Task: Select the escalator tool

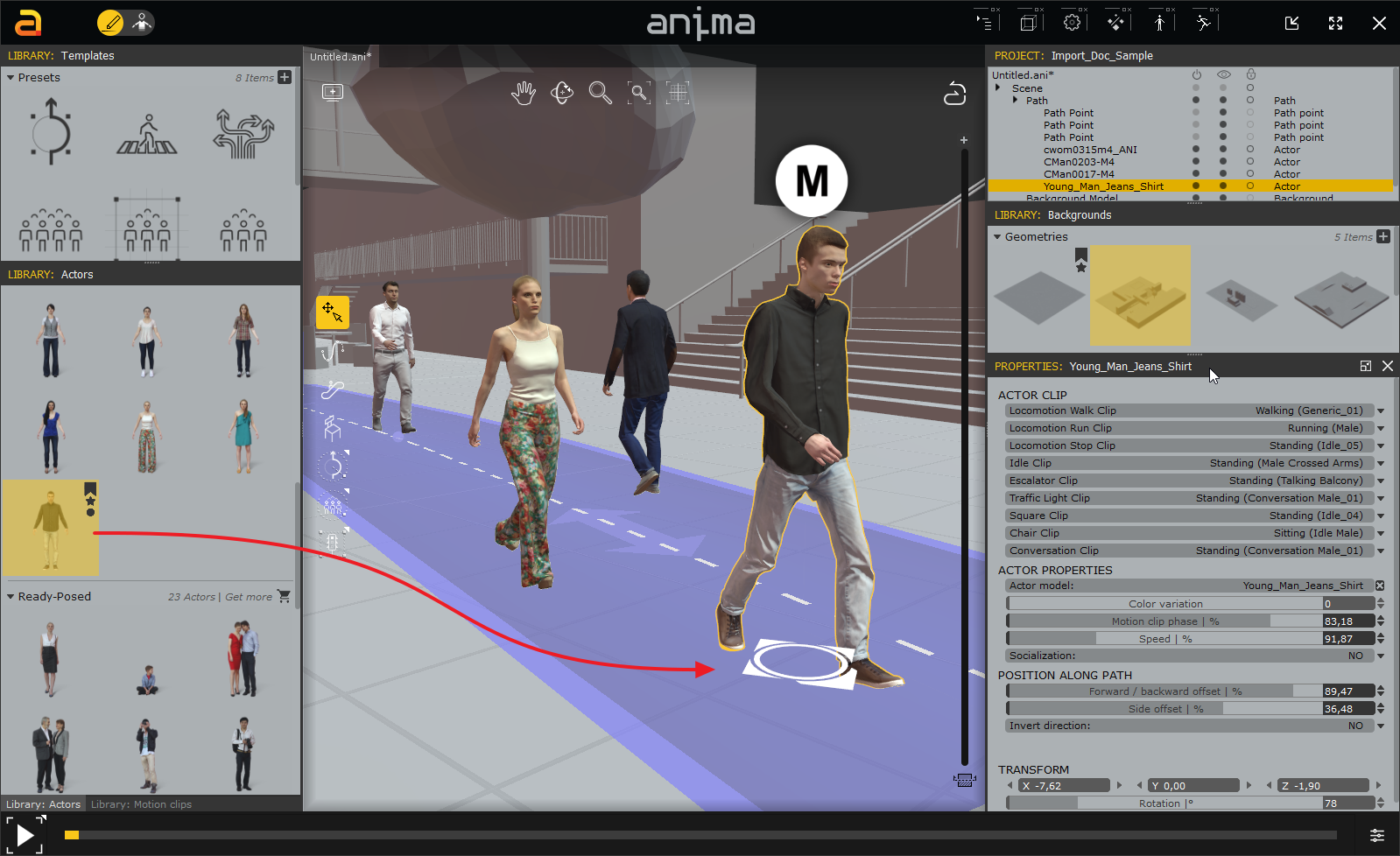Action: pos(333,389)
